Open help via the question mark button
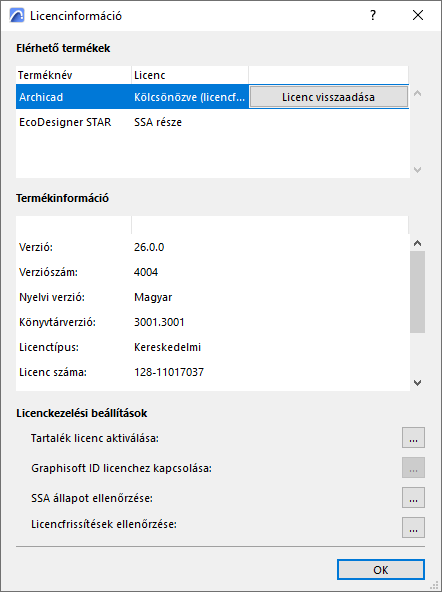The image size is (442, 592). point(373,15)
